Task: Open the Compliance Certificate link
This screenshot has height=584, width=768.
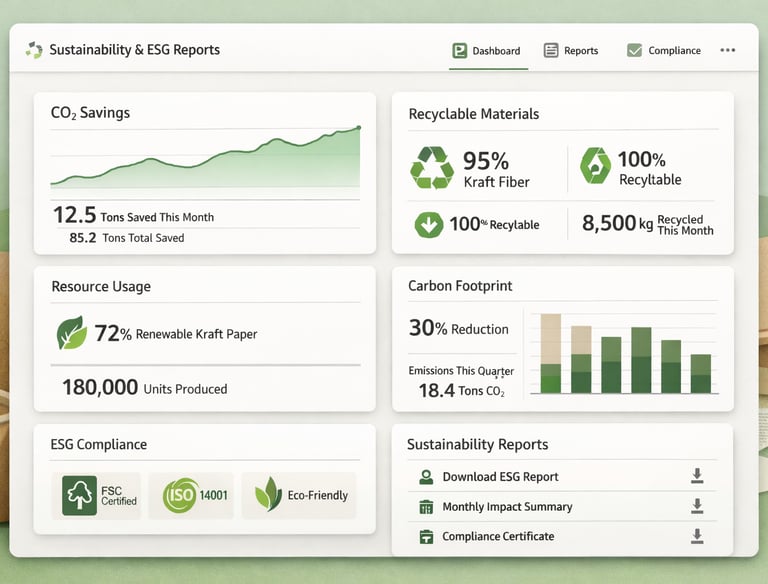Action: 498,536
